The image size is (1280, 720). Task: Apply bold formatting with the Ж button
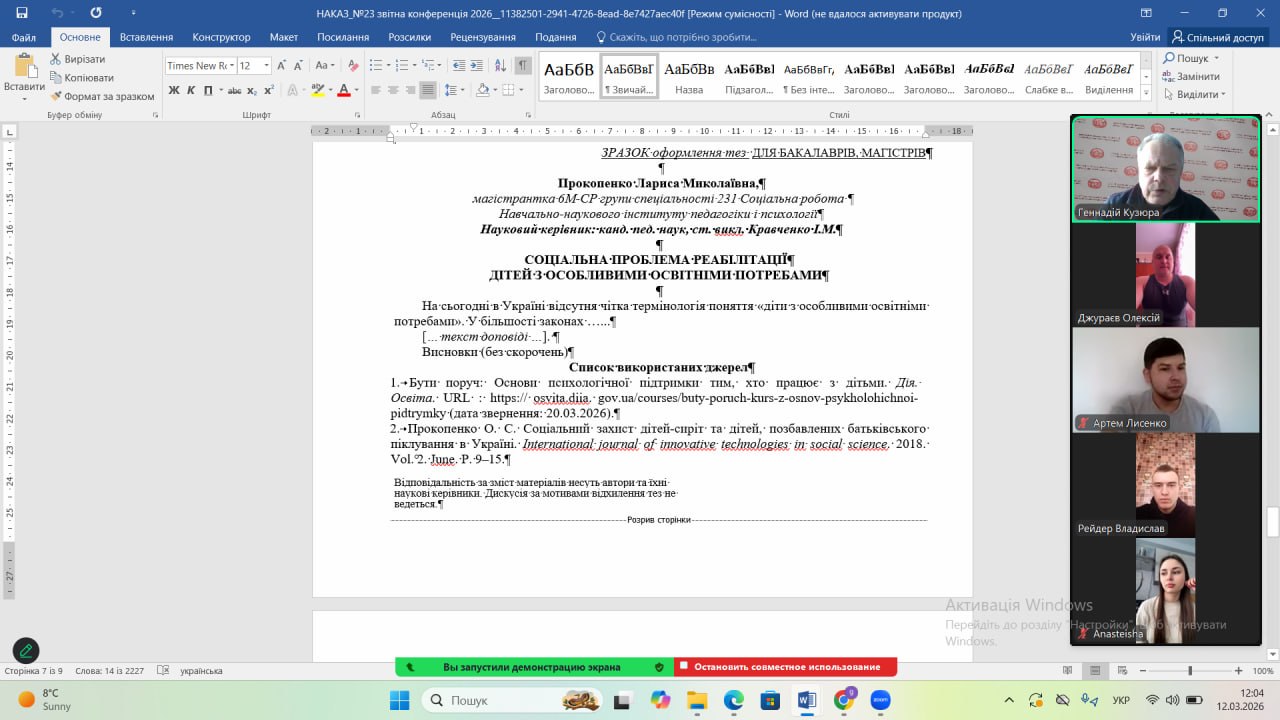point(174,90)
